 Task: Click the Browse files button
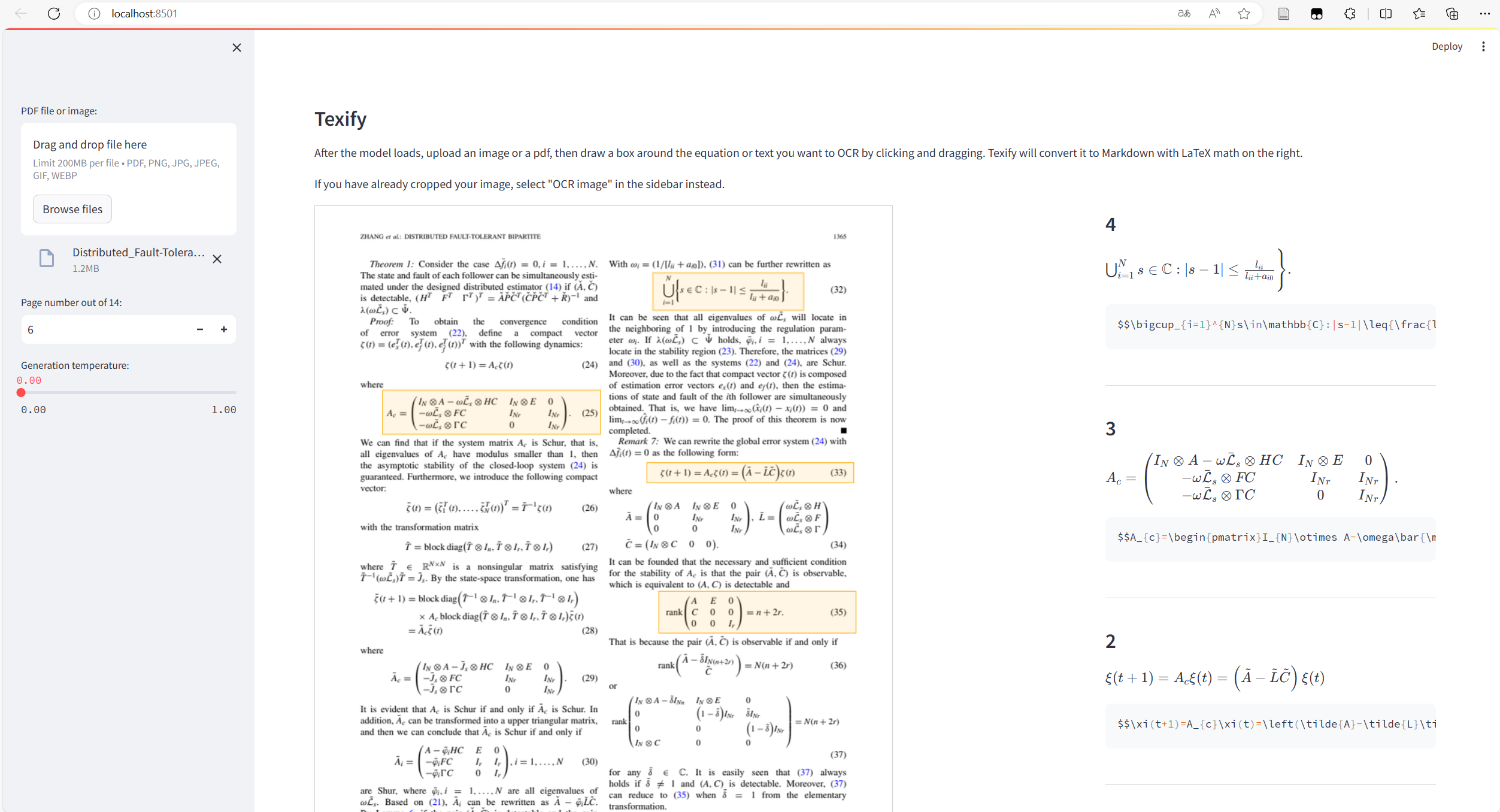pos(72,209)
